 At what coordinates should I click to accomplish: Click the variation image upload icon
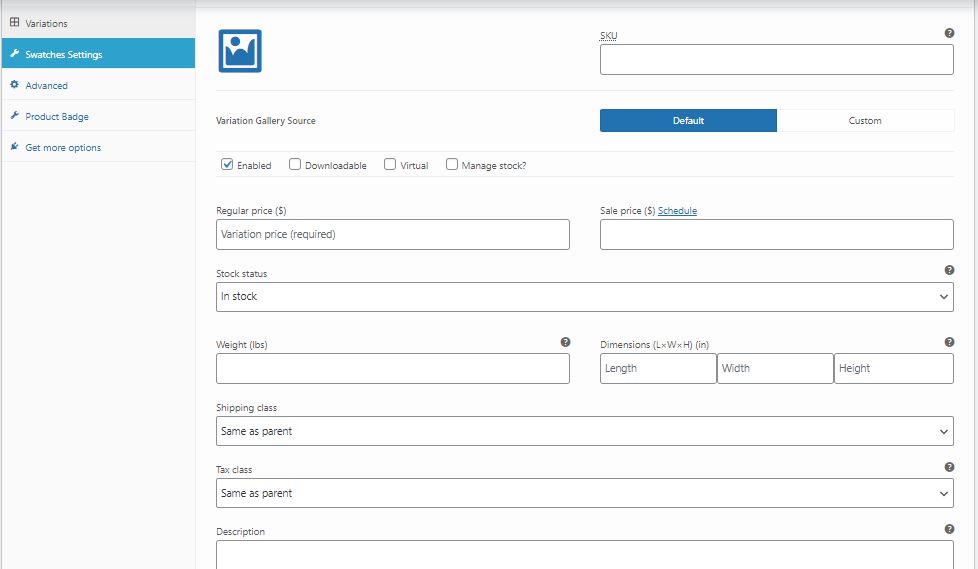[x=240, y=51]
